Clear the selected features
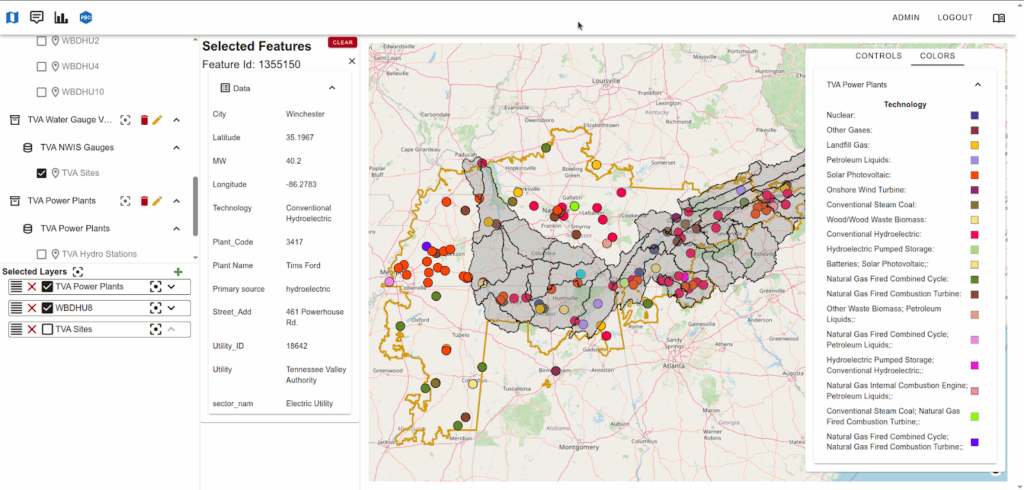The image size is (1024, 490). coord(342,43)
